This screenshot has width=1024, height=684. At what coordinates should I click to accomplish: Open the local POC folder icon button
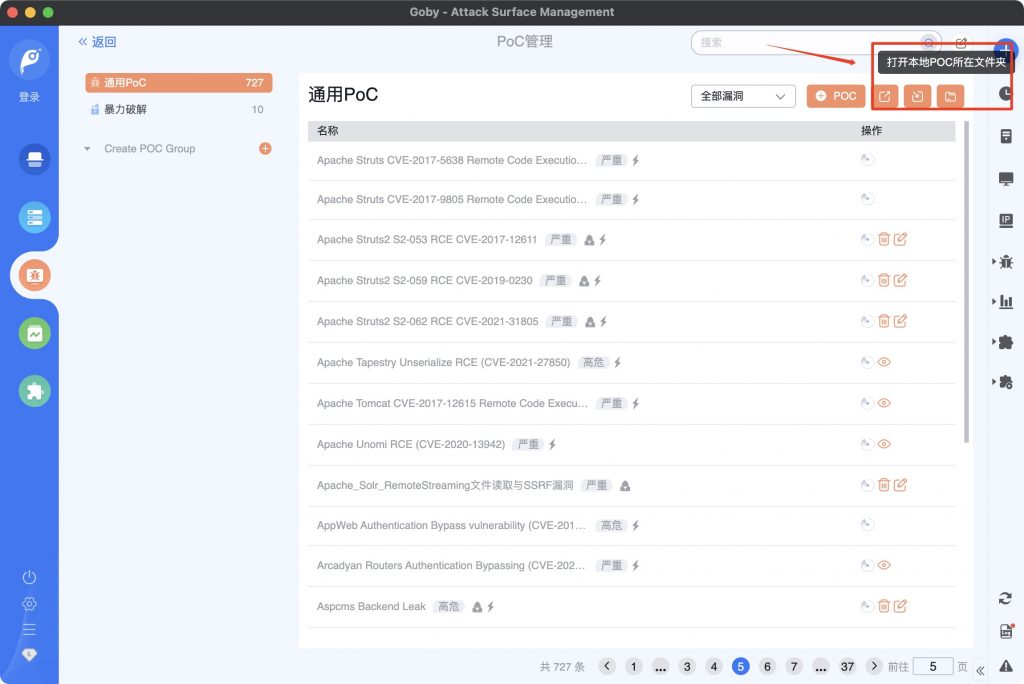click(950, 96)
